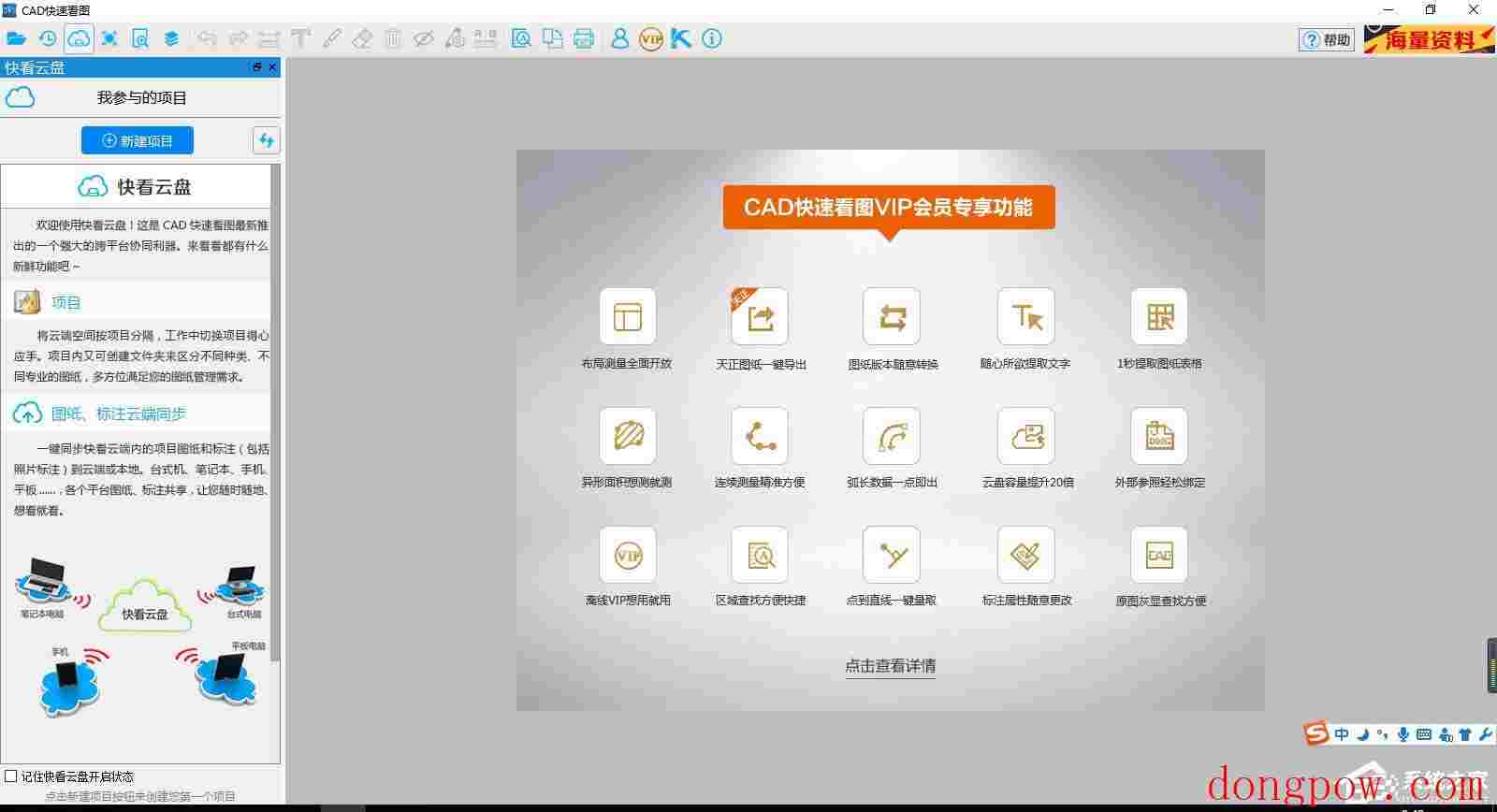Open the Sogou soft keyboard icon
1497x812 pixels.
click(x=1424, y=734)
